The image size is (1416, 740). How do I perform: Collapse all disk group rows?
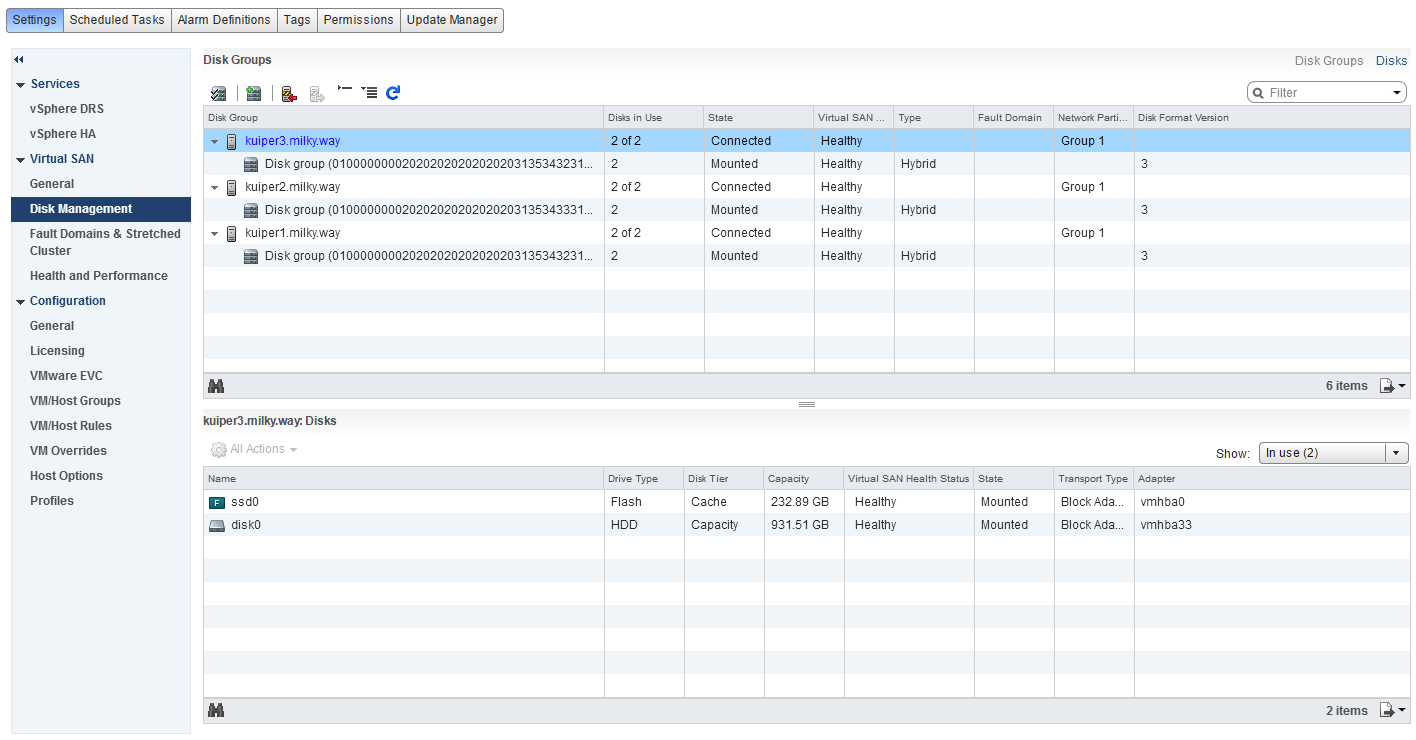[x=345, y=90]
